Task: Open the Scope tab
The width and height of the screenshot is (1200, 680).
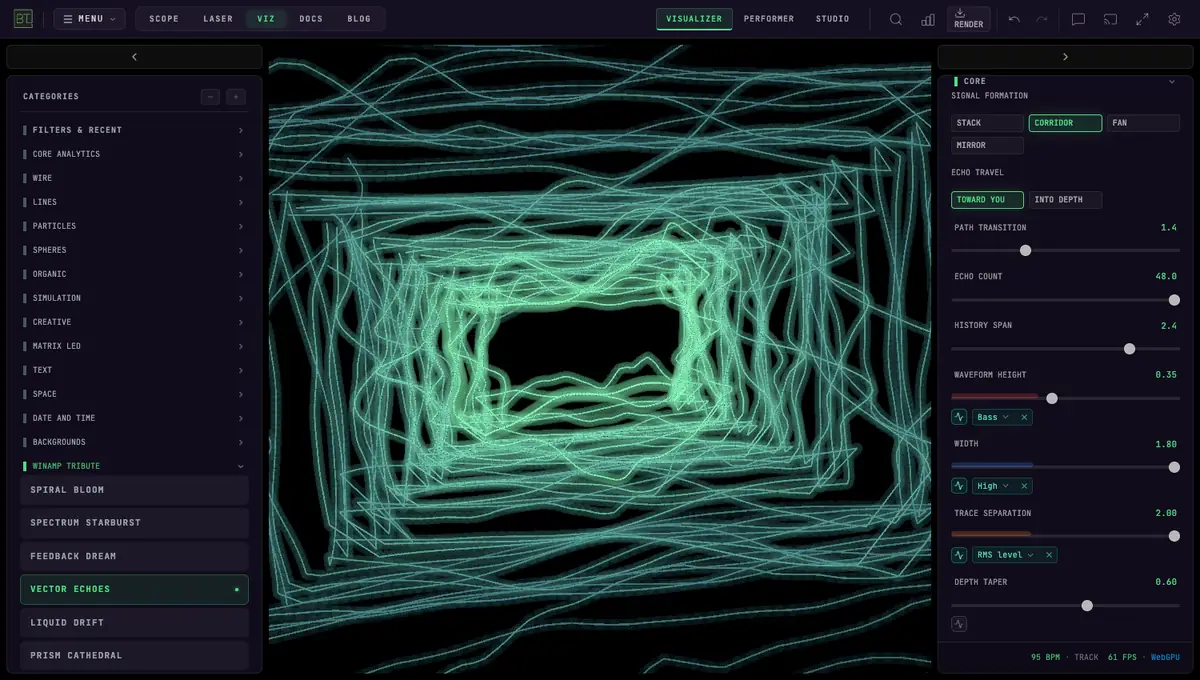Action: point(164,19)
